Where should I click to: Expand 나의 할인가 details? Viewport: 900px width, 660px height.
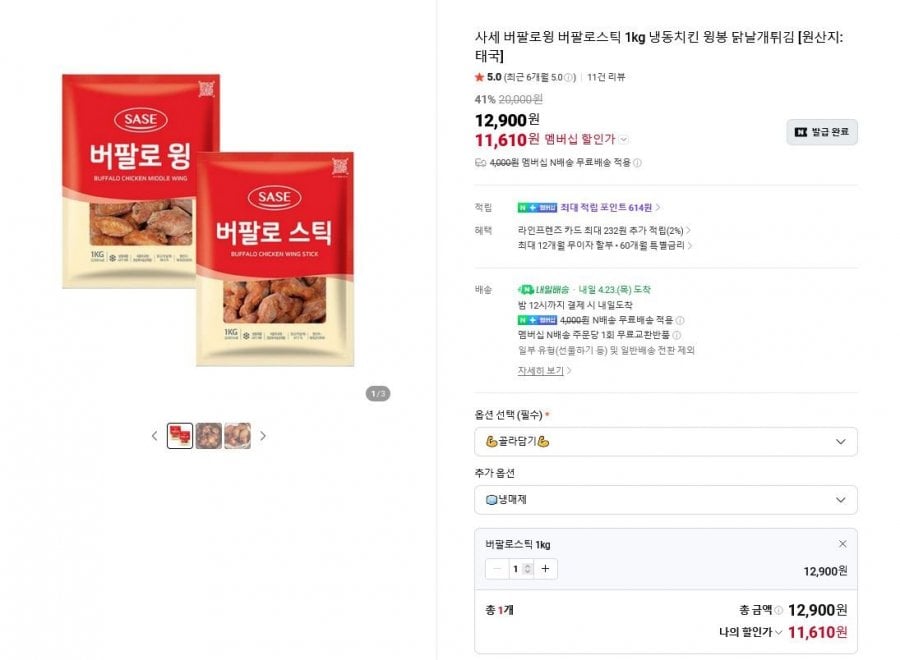pos(778,632)
